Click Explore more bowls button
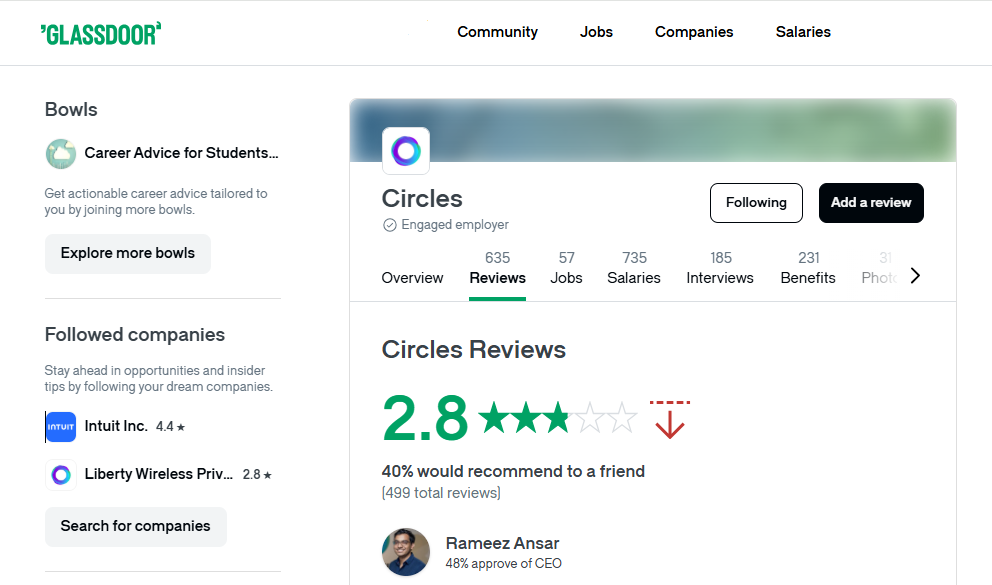 [128, 254]
